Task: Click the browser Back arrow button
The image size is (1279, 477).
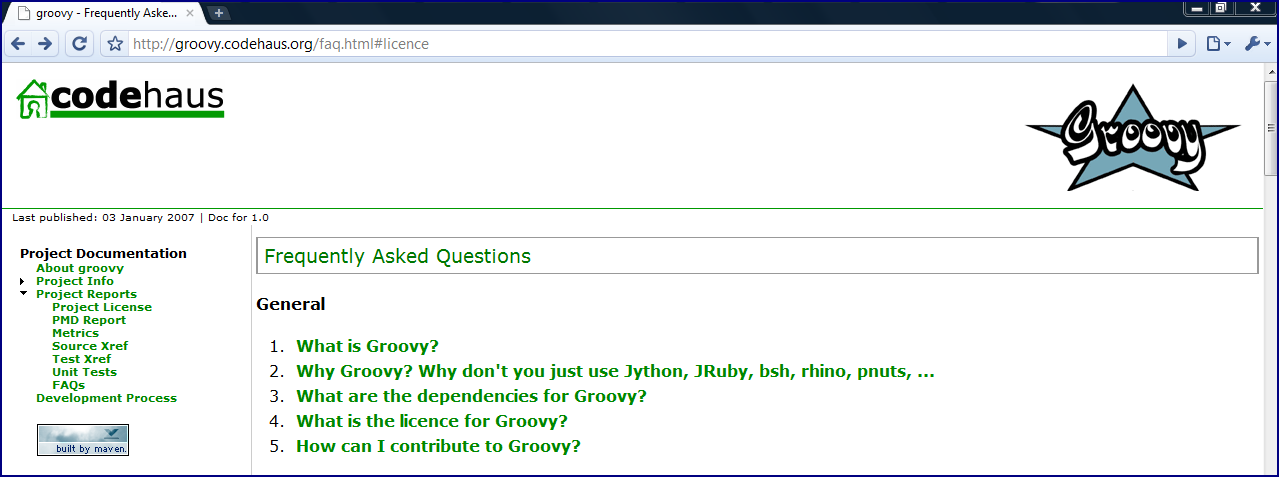Action: point(18,44)
